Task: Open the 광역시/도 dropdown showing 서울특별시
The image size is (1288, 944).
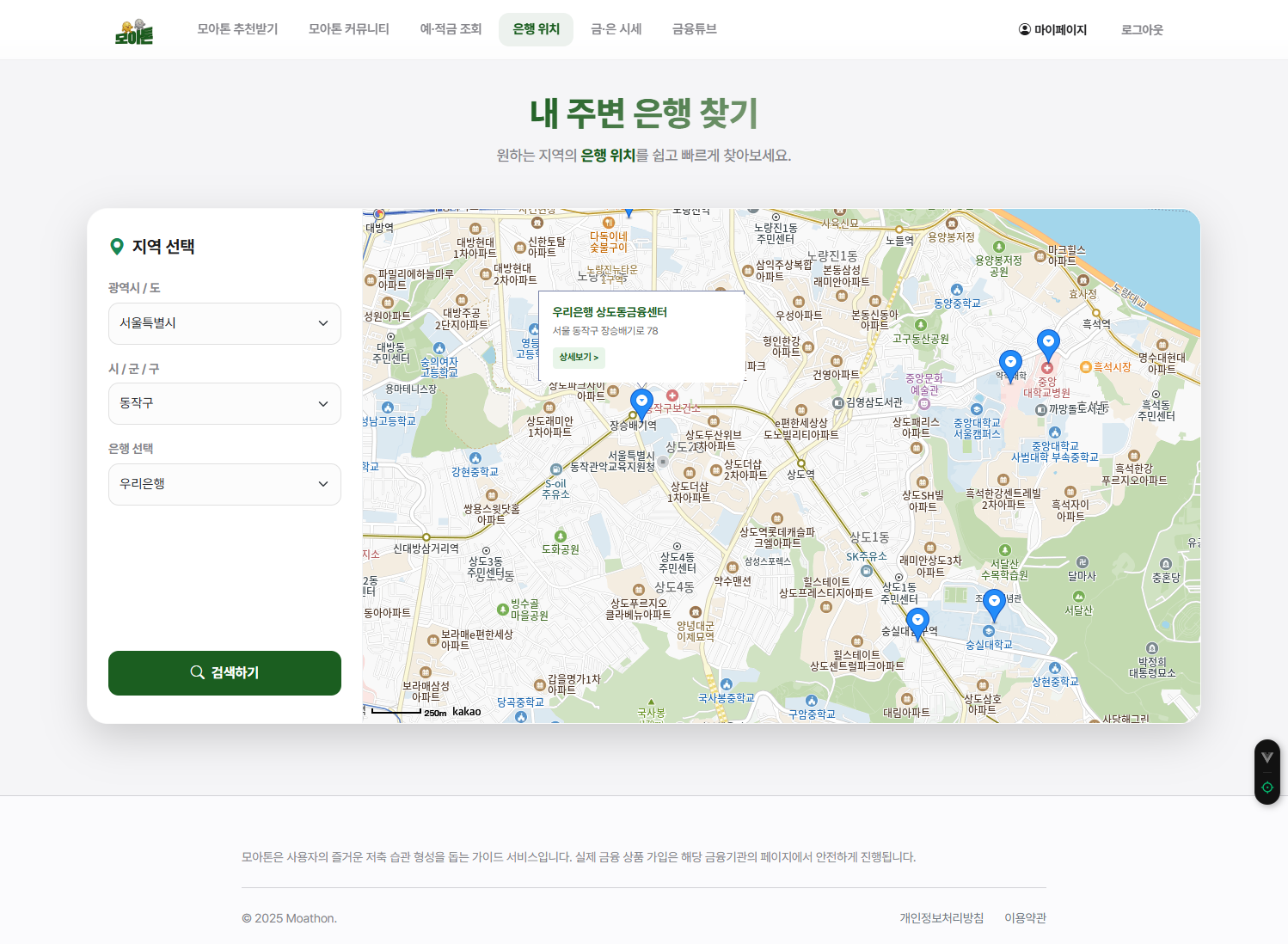Action: tap(224, 323)
